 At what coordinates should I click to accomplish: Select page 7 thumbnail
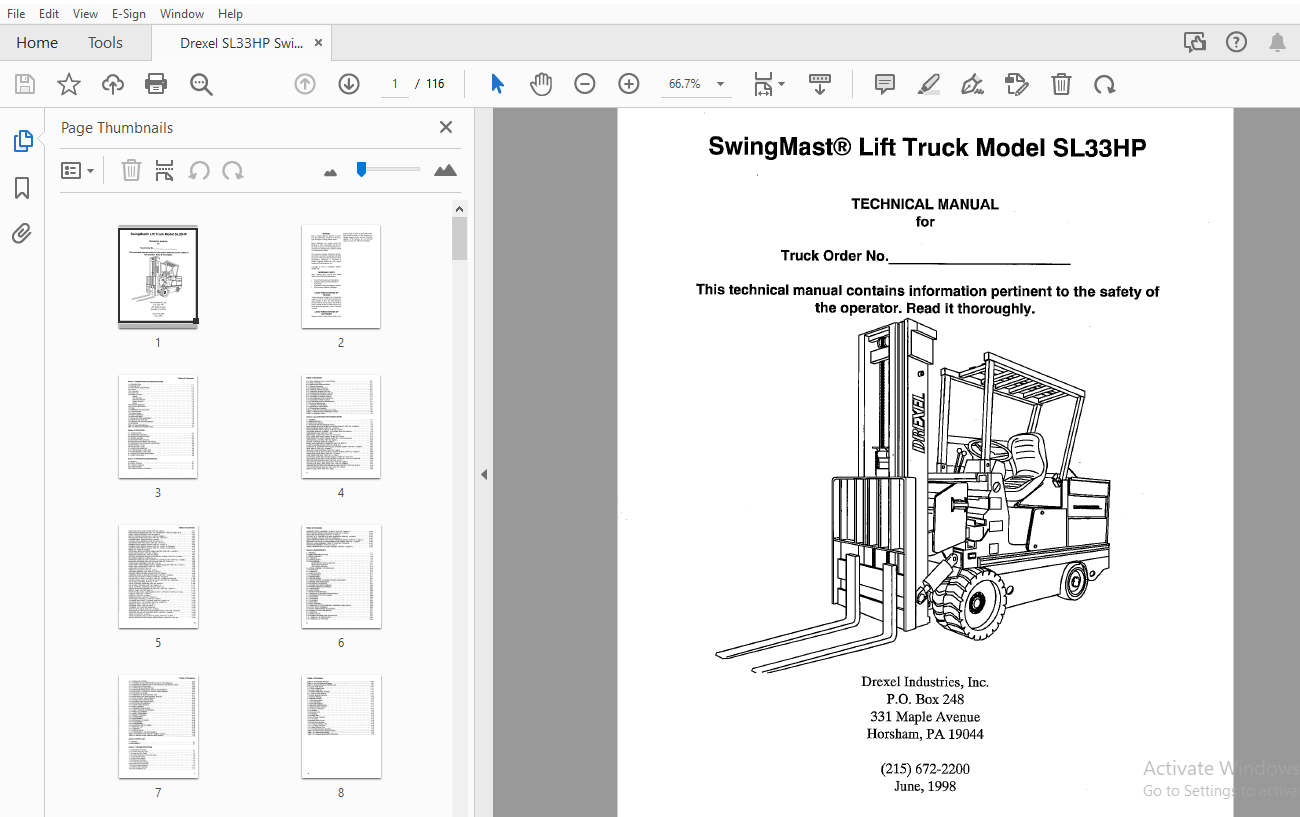coord(158,727)
